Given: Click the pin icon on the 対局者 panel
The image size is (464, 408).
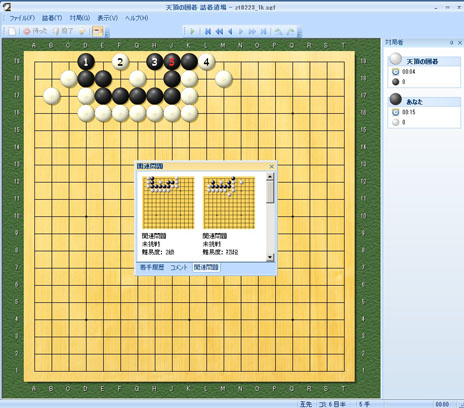Looking at the screenshot, I should click(452, 43).
